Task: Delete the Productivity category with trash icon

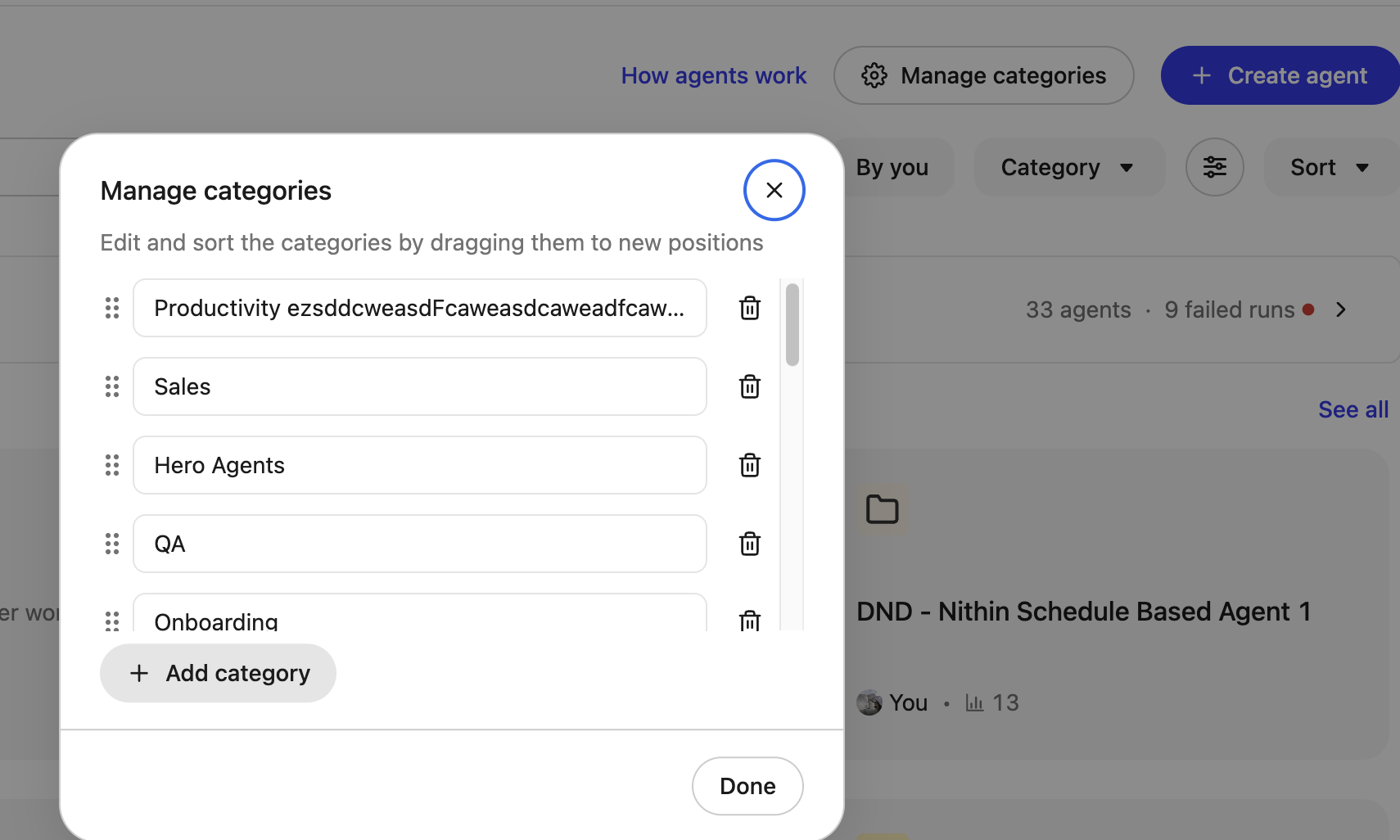Action: tap(749, 308)
